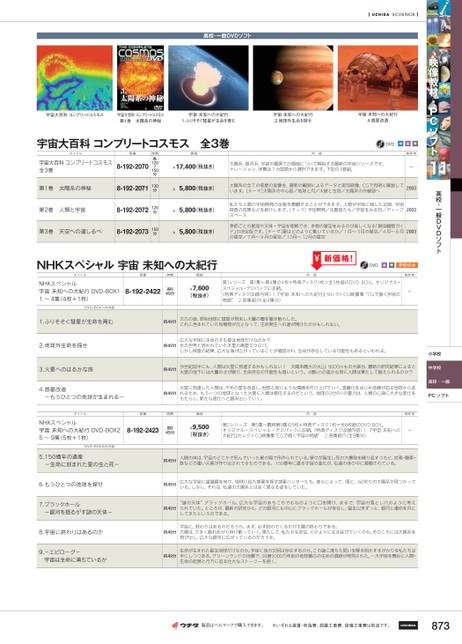Screen dimensions: 462x644
Task: Click the 5,800 price in the 第3巻 row
Action: pos(196,232)
